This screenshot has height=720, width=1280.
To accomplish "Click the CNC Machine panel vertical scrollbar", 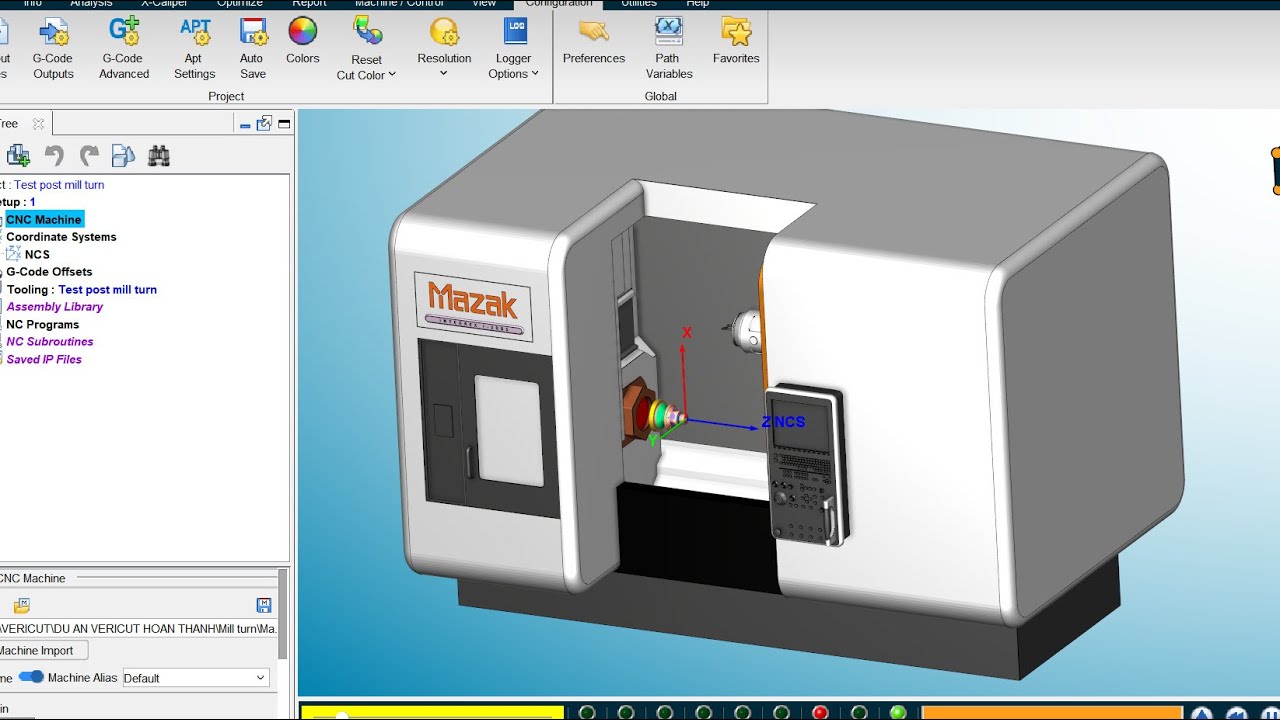I will 283,615.
